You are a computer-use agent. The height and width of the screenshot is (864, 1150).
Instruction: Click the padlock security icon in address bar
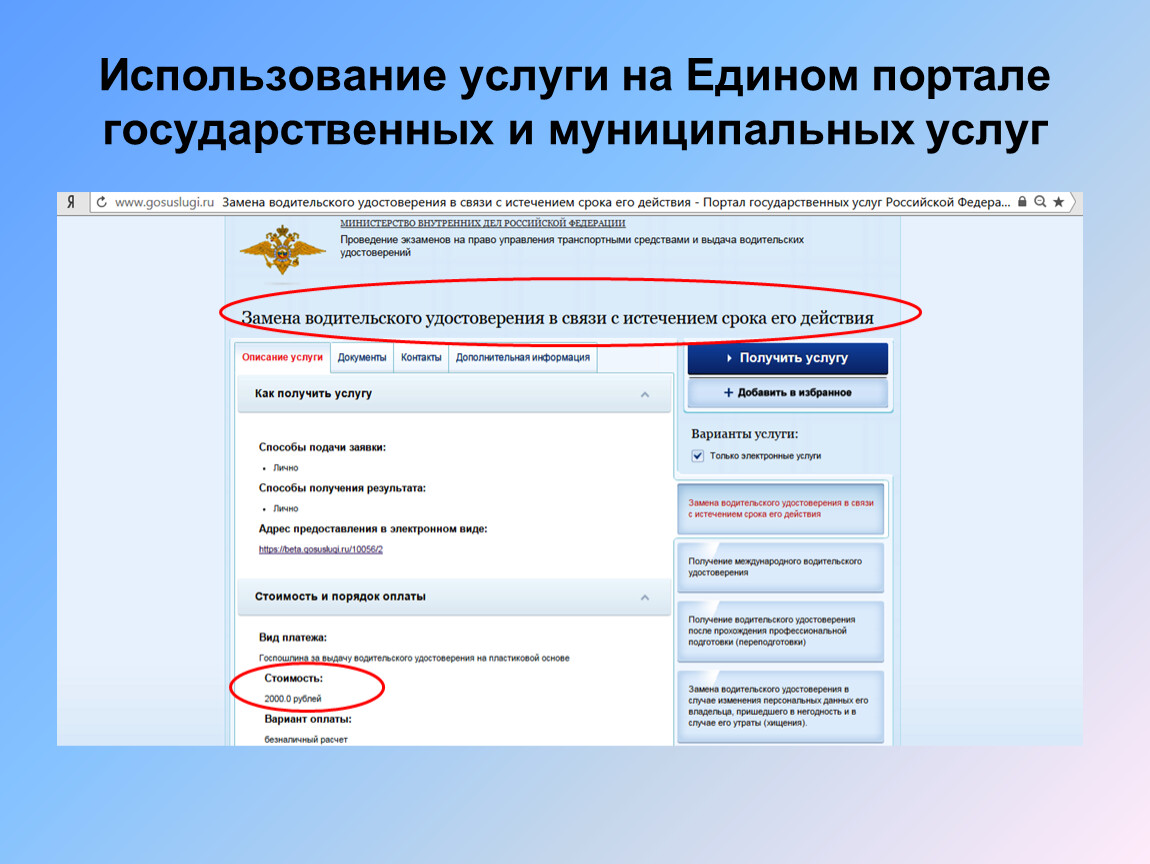click(1022, 202)
